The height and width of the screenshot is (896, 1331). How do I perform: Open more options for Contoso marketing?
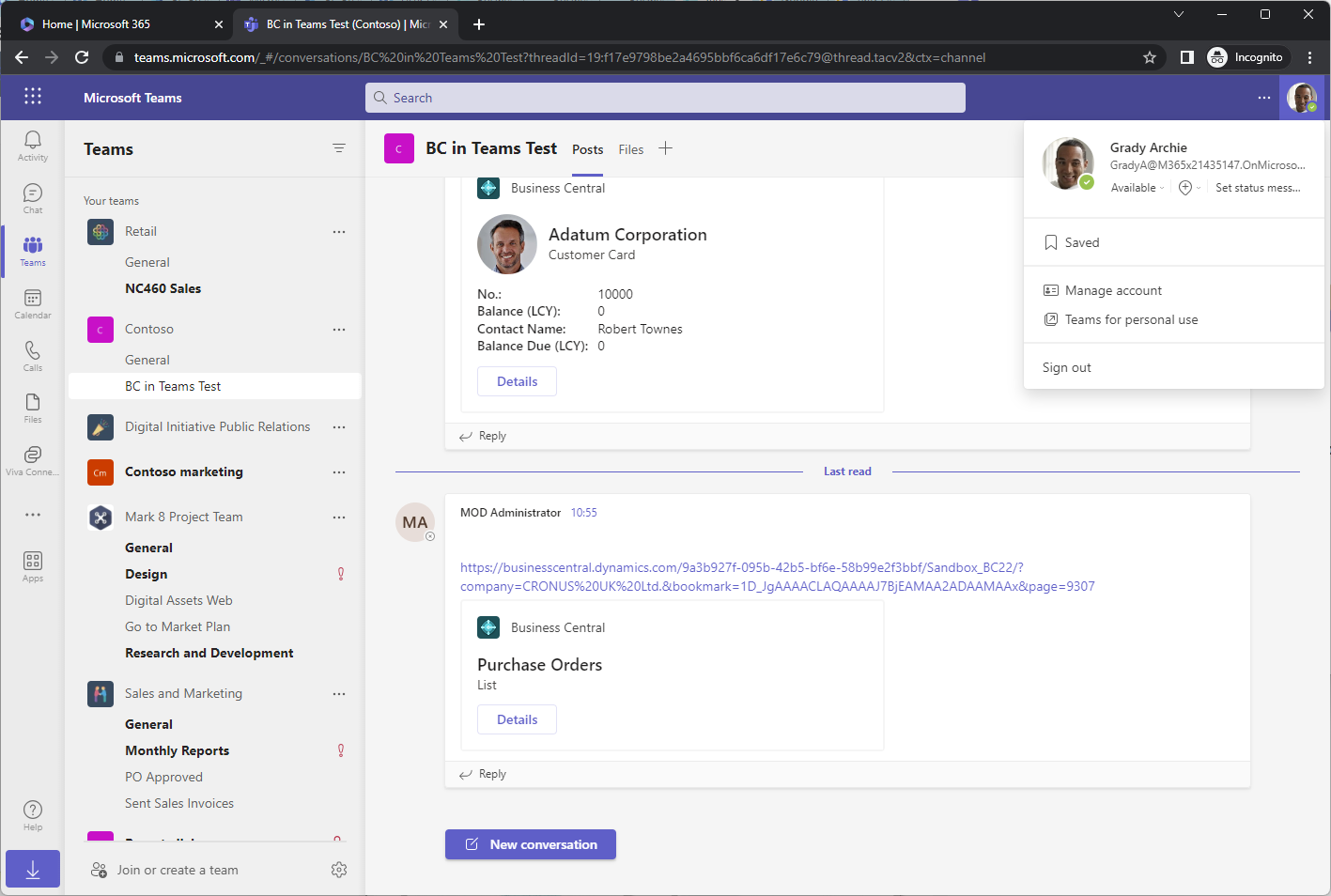click(x=339, y=472)
